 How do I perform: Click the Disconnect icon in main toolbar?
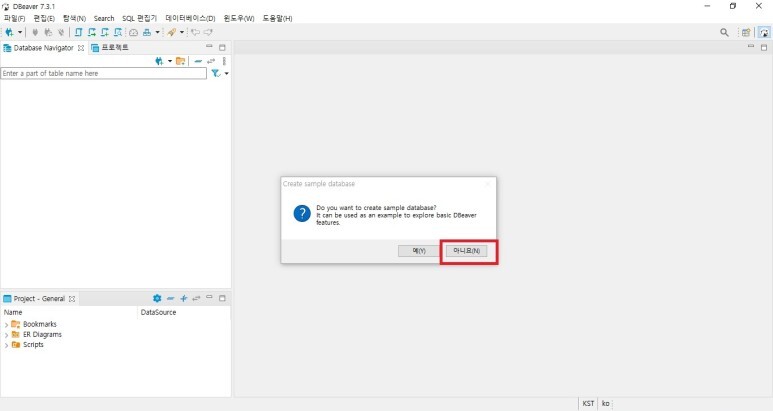point(61,32)
